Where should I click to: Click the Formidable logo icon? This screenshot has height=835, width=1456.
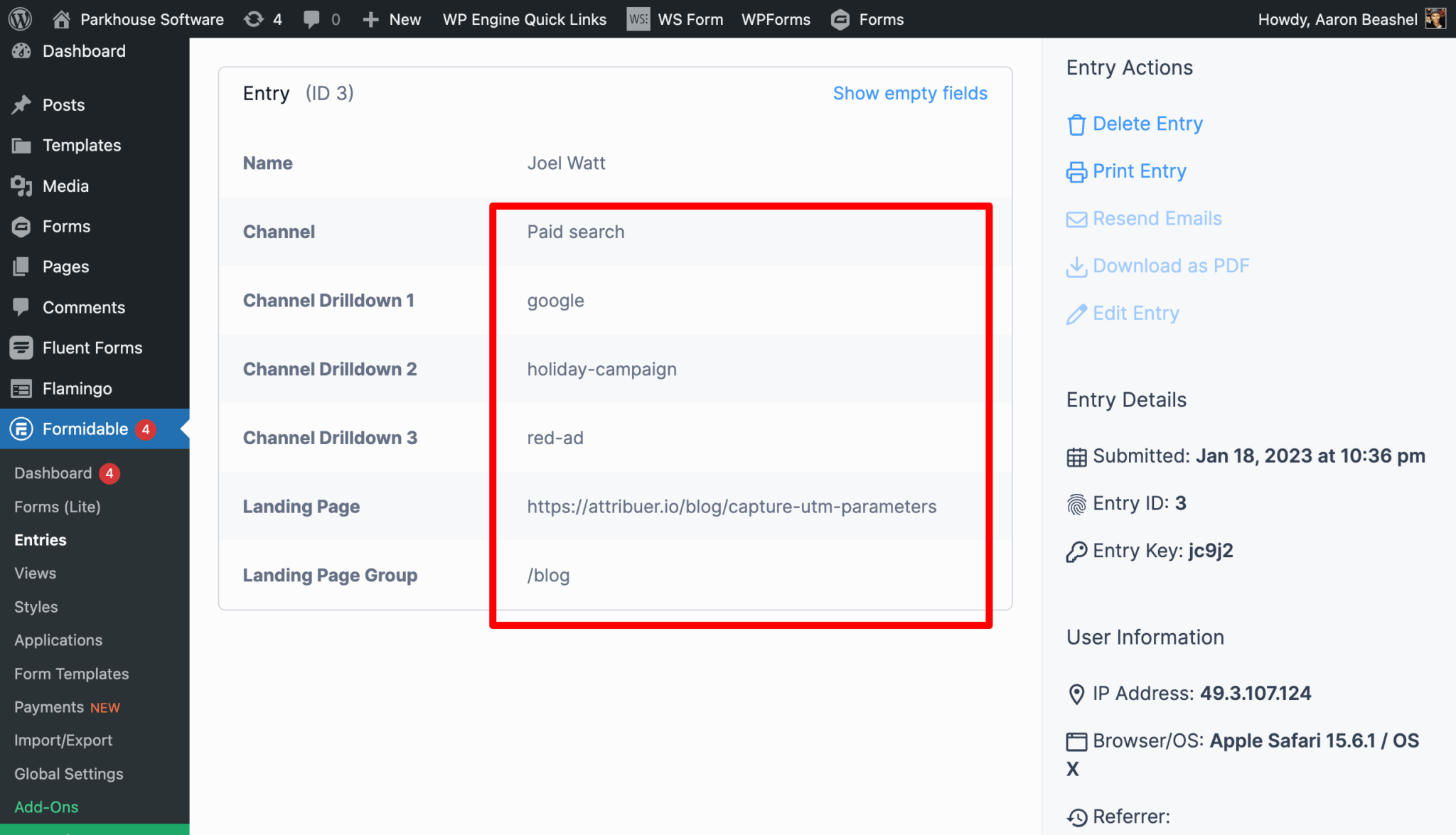(x=21, y=429)
